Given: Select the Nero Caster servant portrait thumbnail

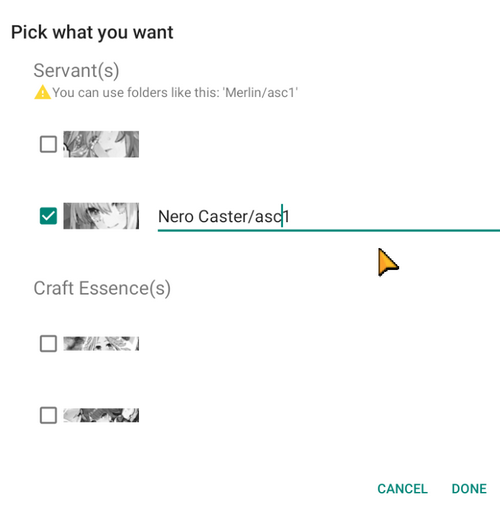Looking at the screenshot, I should [101, 216].
